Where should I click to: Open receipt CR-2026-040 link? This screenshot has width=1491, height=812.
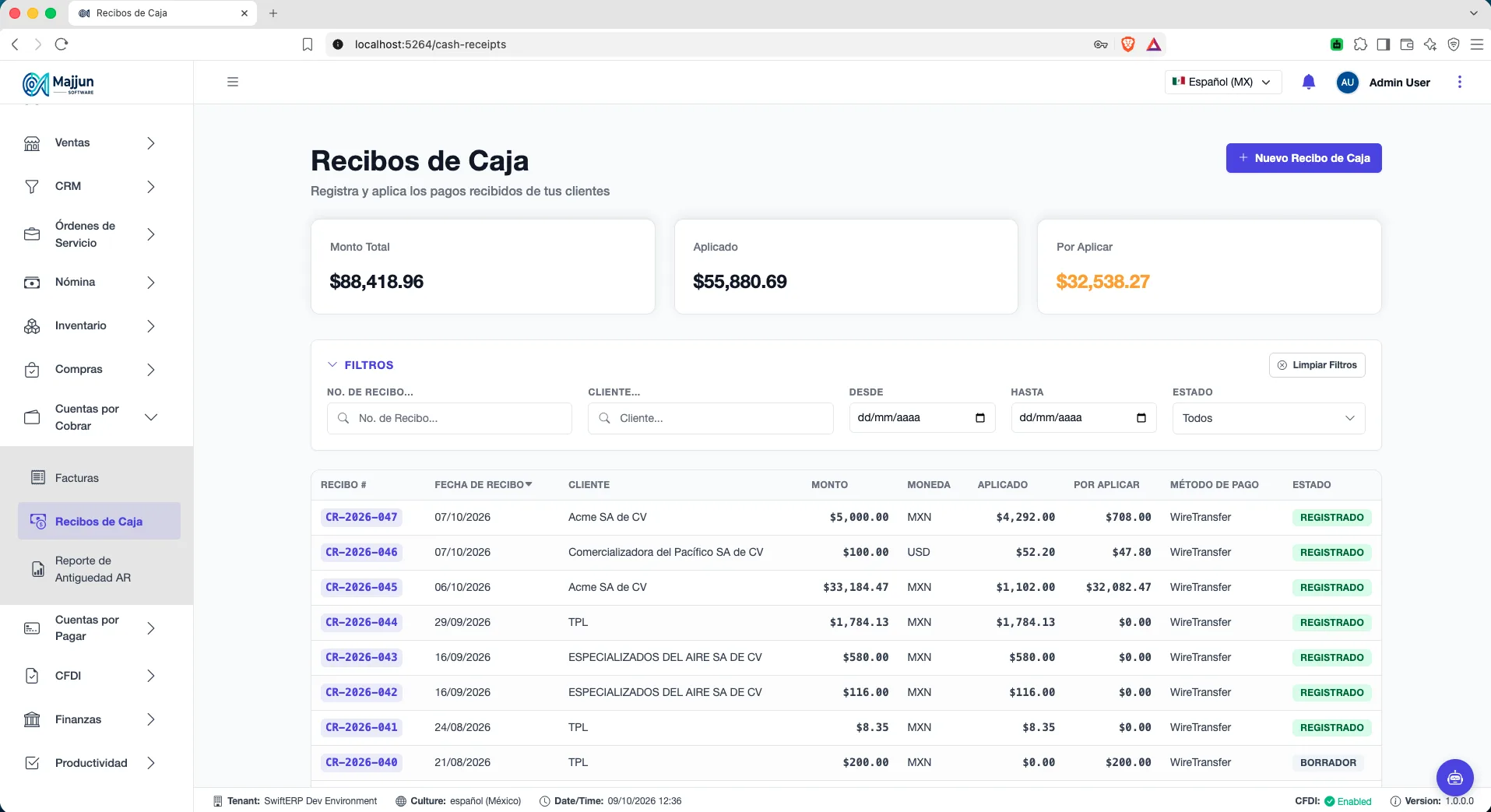(x=361, y=762)
